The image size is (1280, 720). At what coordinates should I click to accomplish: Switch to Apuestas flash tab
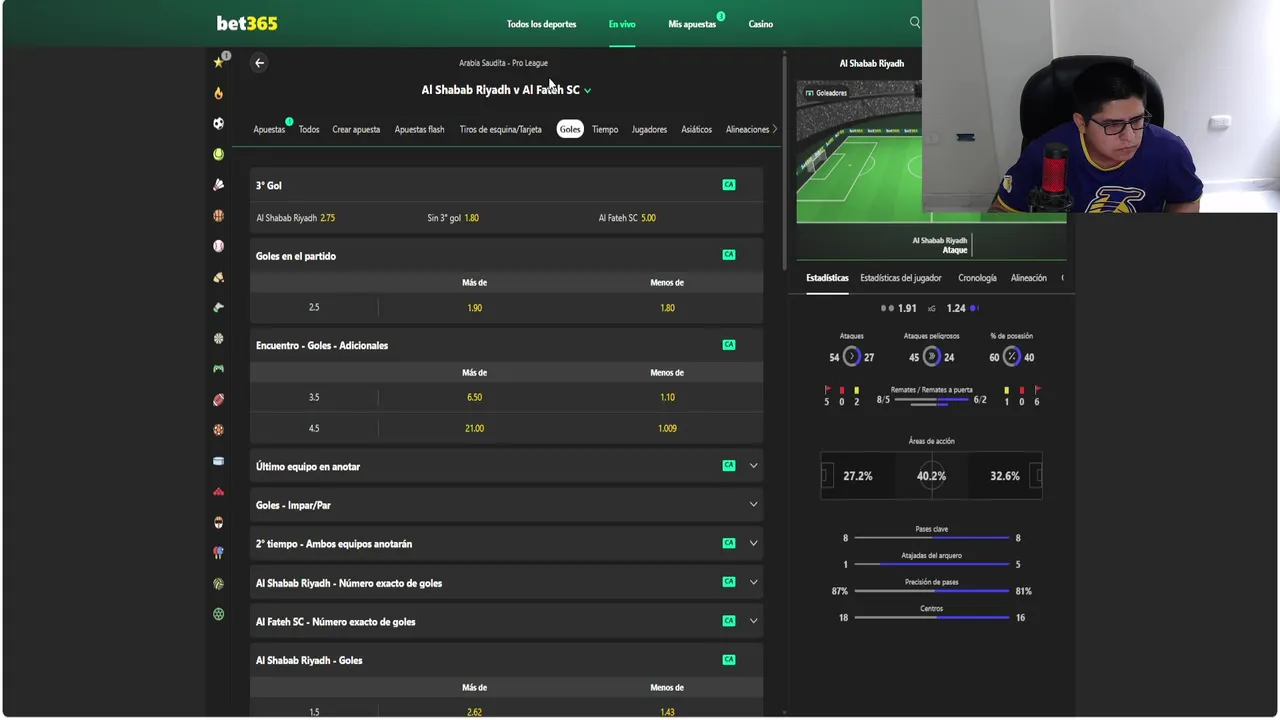coord(419,129)
